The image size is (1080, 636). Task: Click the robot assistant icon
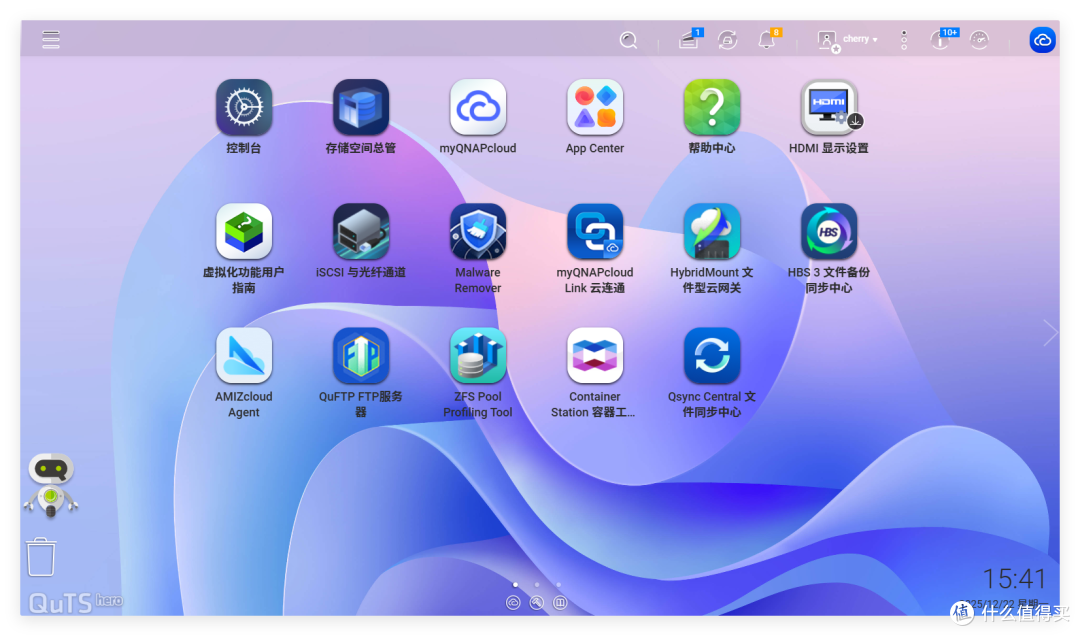point(51,485)
